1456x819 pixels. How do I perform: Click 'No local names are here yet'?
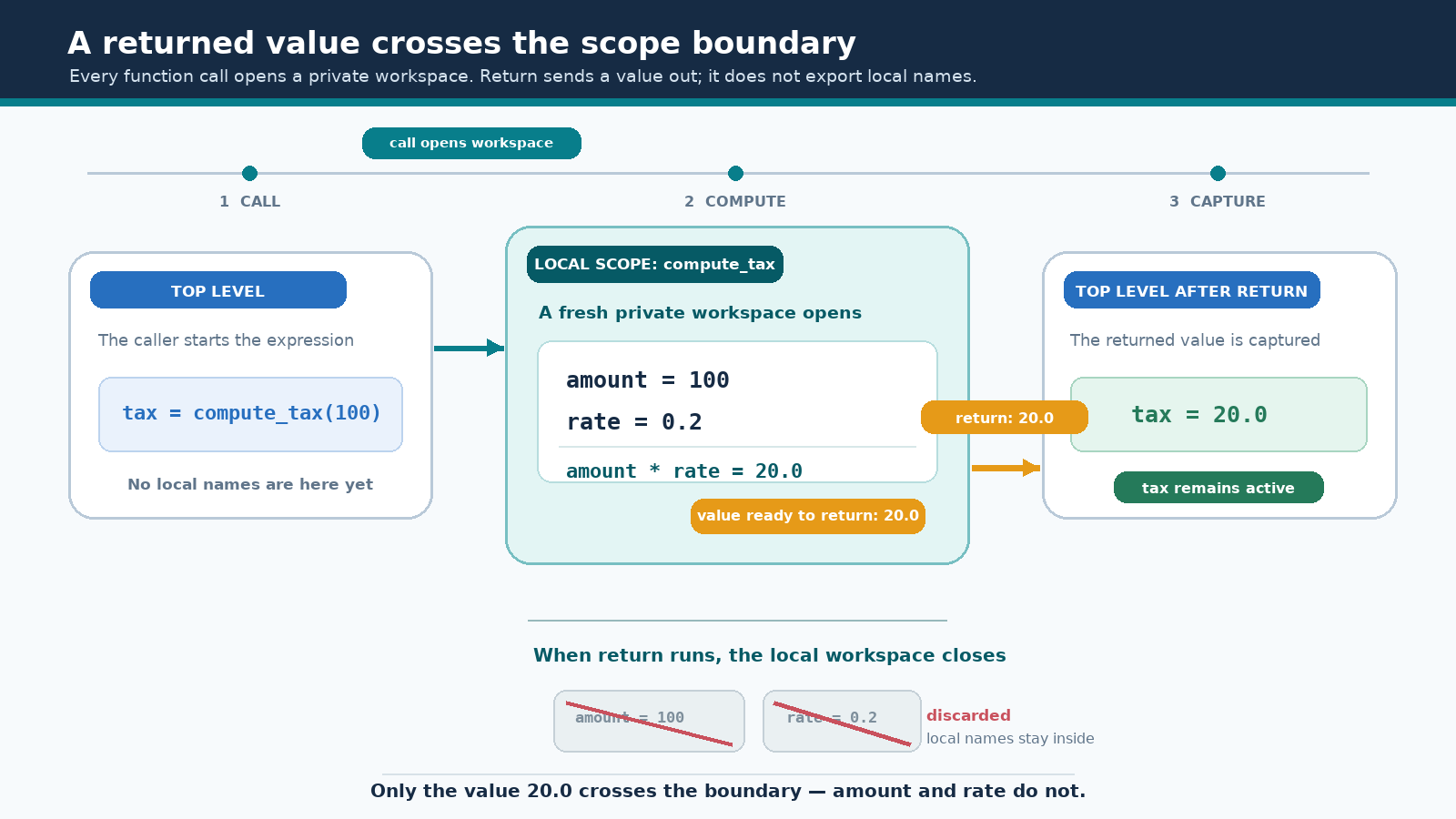pyautogui.click(x=250, y=484)
